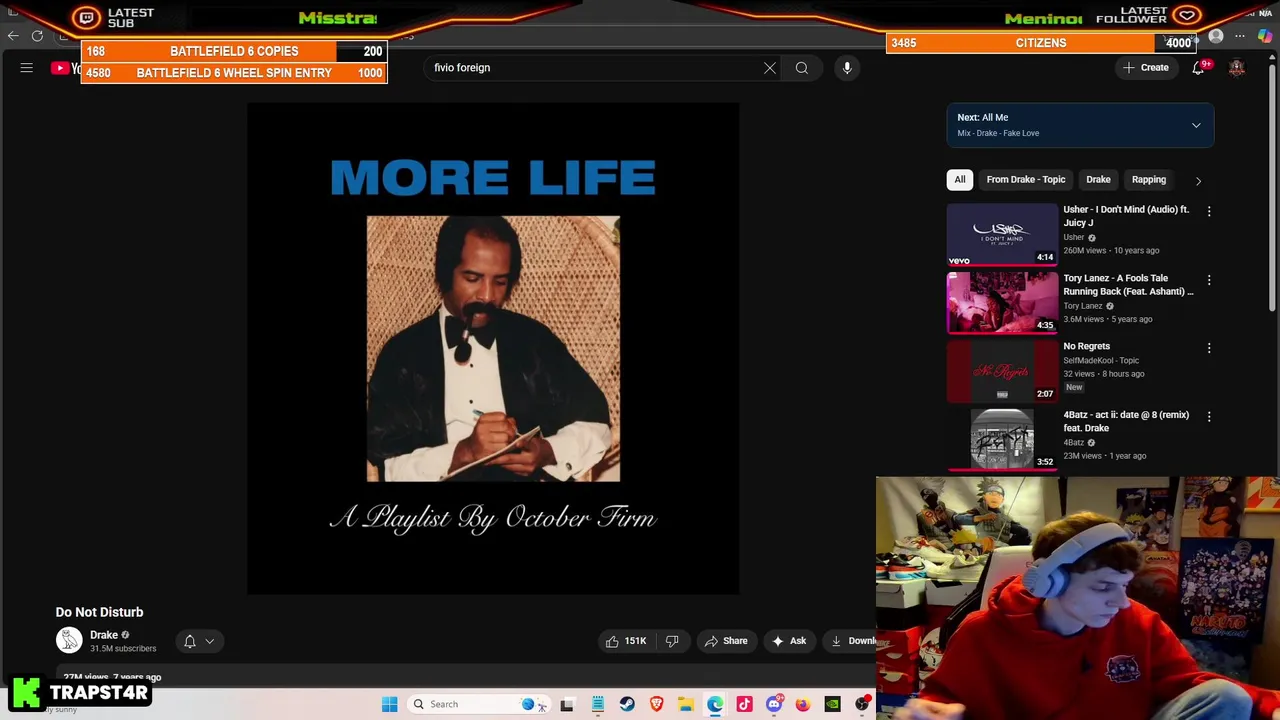1280x720 pixels.
Task: Click the Ask button
Action: [x=789, y=641]
